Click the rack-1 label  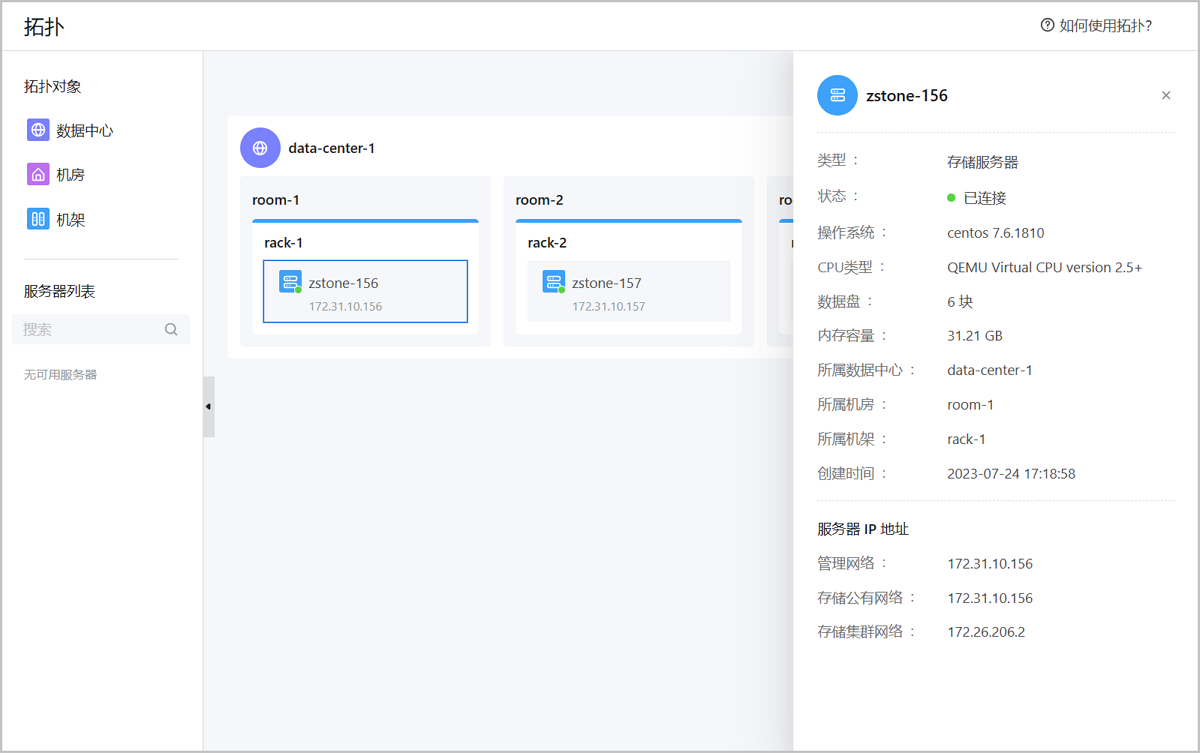pos(284,243)
